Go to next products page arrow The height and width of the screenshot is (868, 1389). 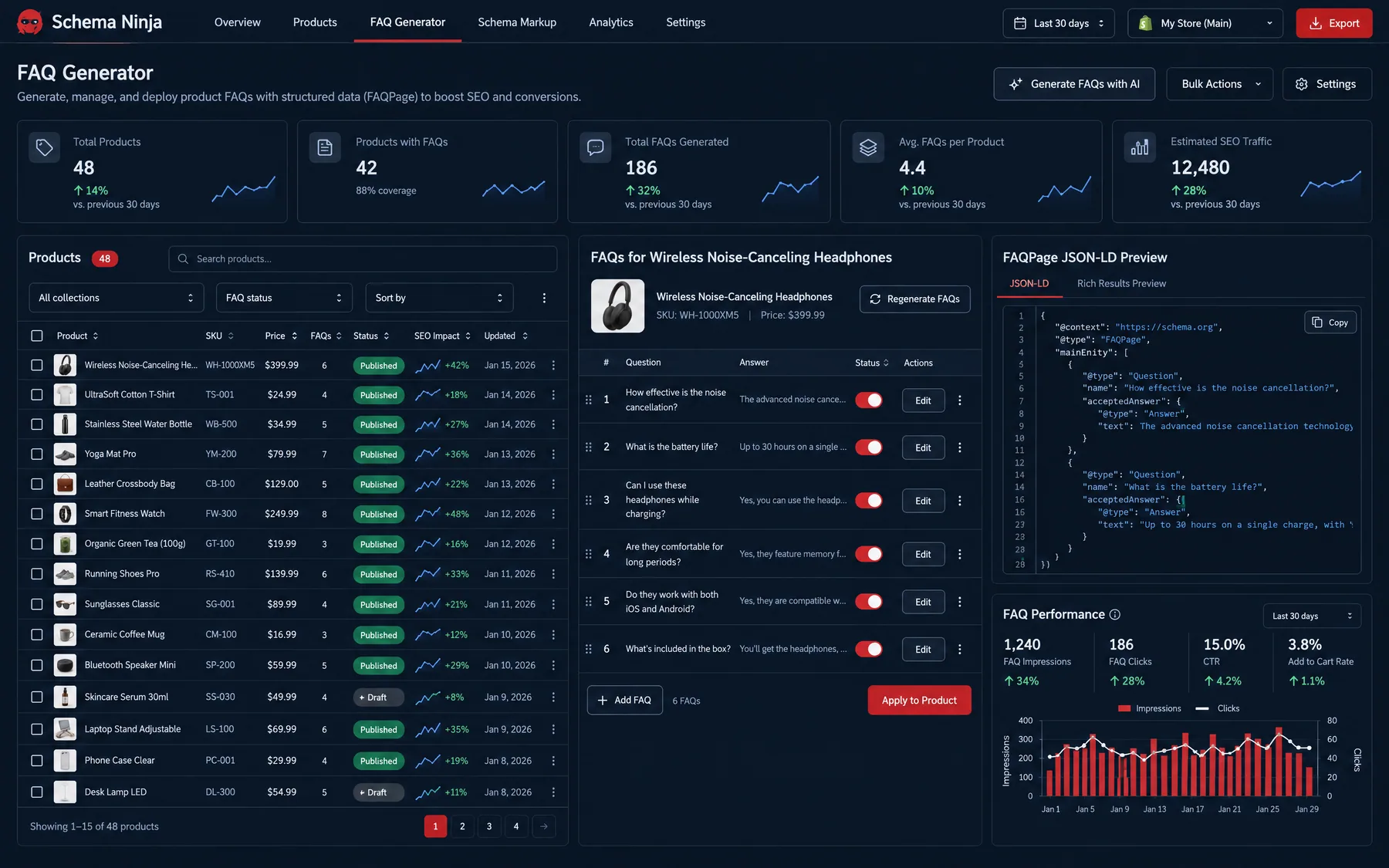click(544, 826)
